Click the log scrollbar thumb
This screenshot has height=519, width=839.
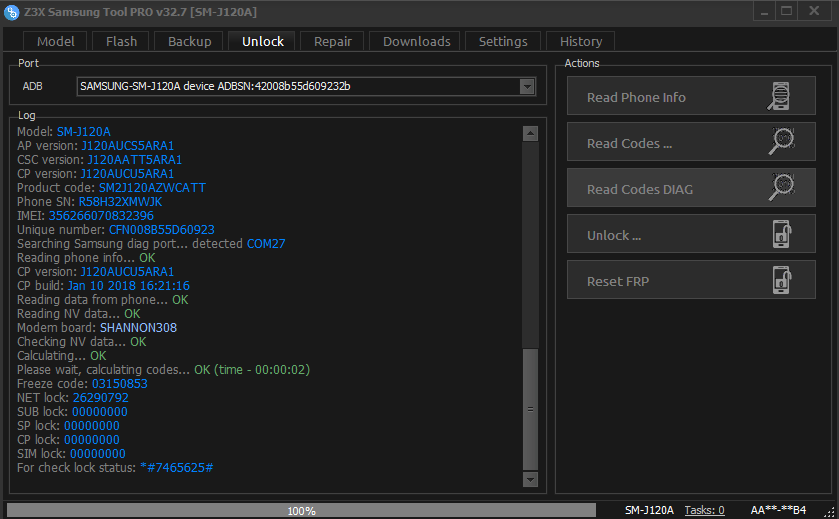[x=530, y=409]
